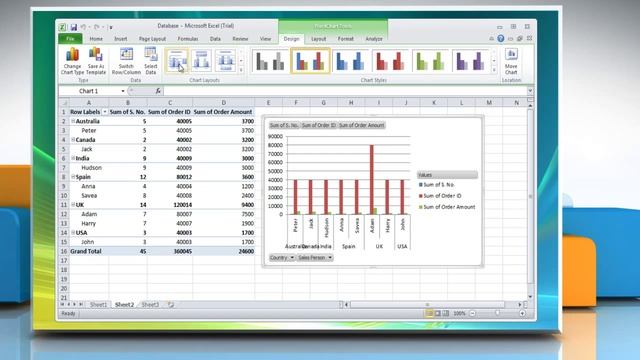
Task: Click the Values legend field button
Action: (x=447, y=175)
